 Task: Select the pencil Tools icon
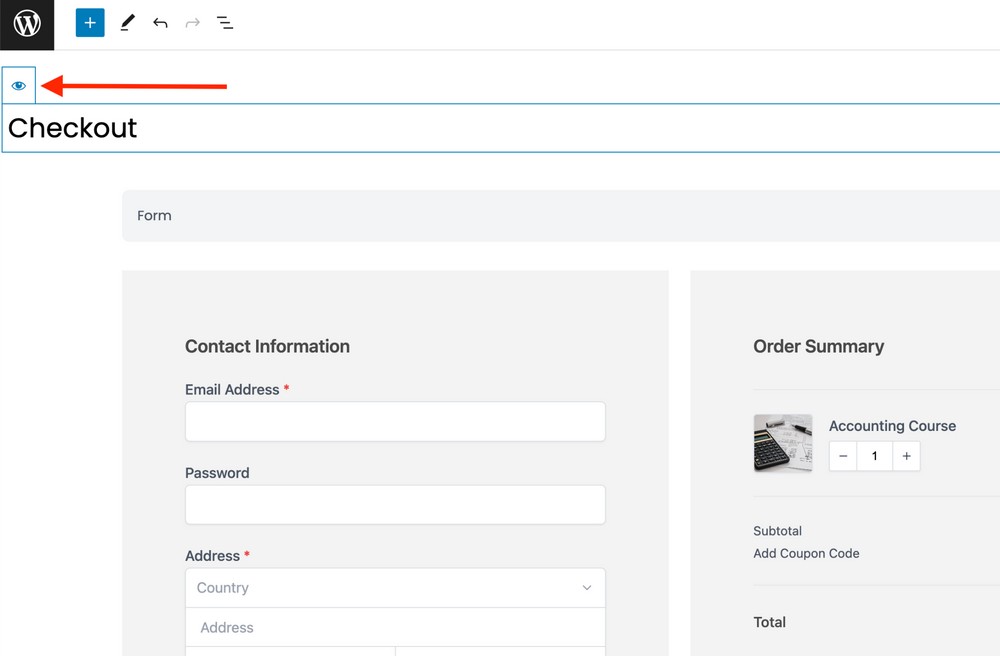click(x=127, y=22)
